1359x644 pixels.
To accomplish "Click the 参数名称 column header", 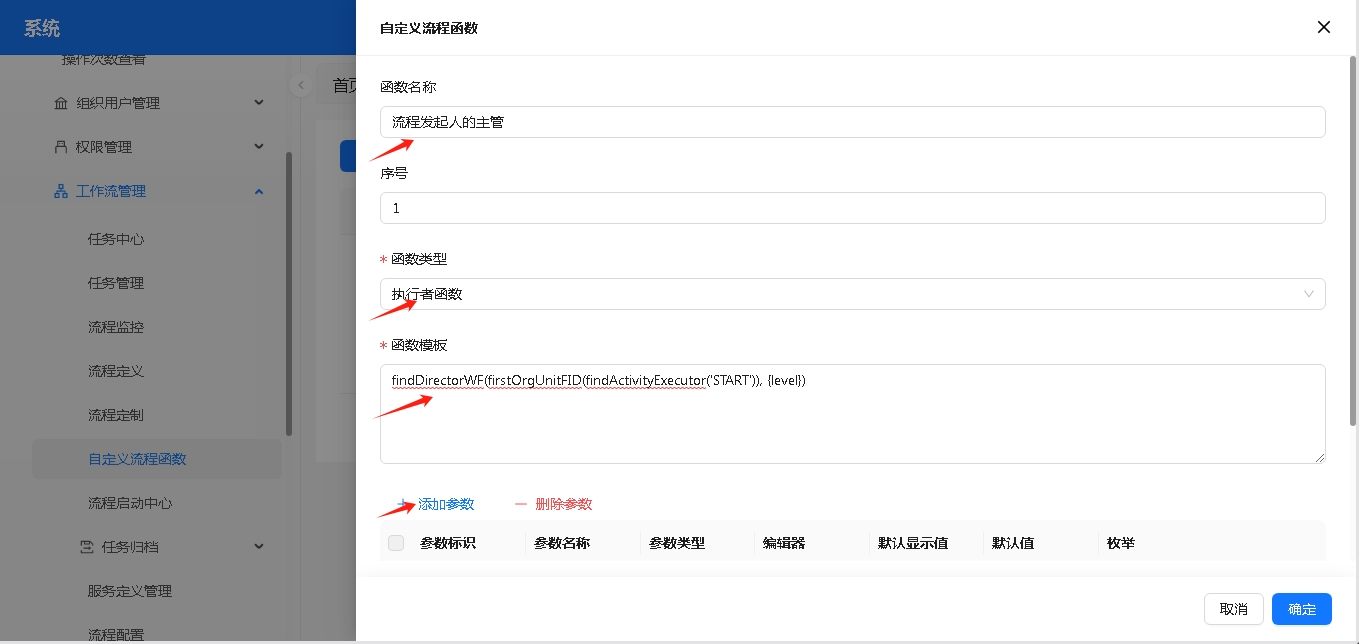I will [x=562, y=543].
